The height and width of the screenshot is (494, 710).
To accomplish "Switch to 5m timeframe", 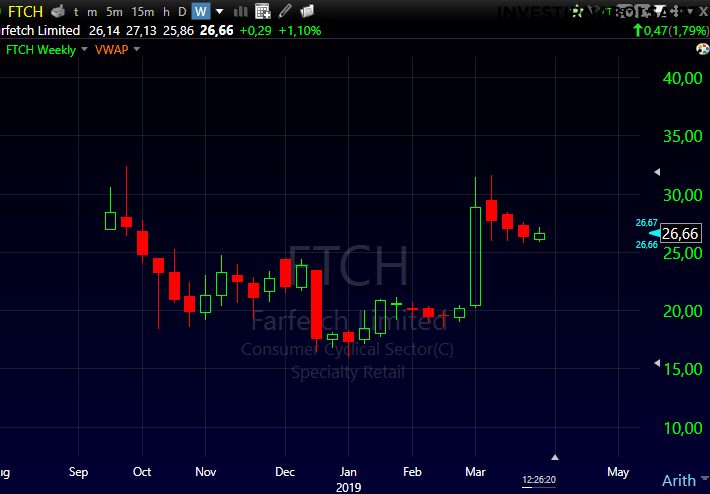I will coord(114,12).
